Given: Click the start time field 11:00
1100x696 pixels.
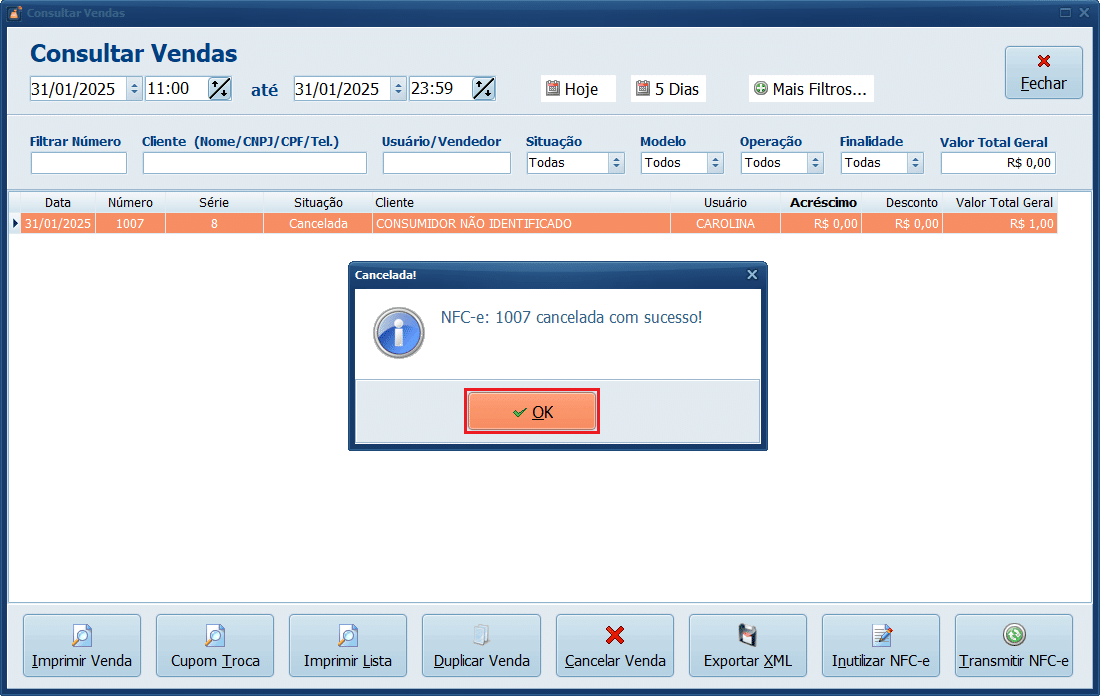Looking at the screenshot, I should tap(176, 88).
